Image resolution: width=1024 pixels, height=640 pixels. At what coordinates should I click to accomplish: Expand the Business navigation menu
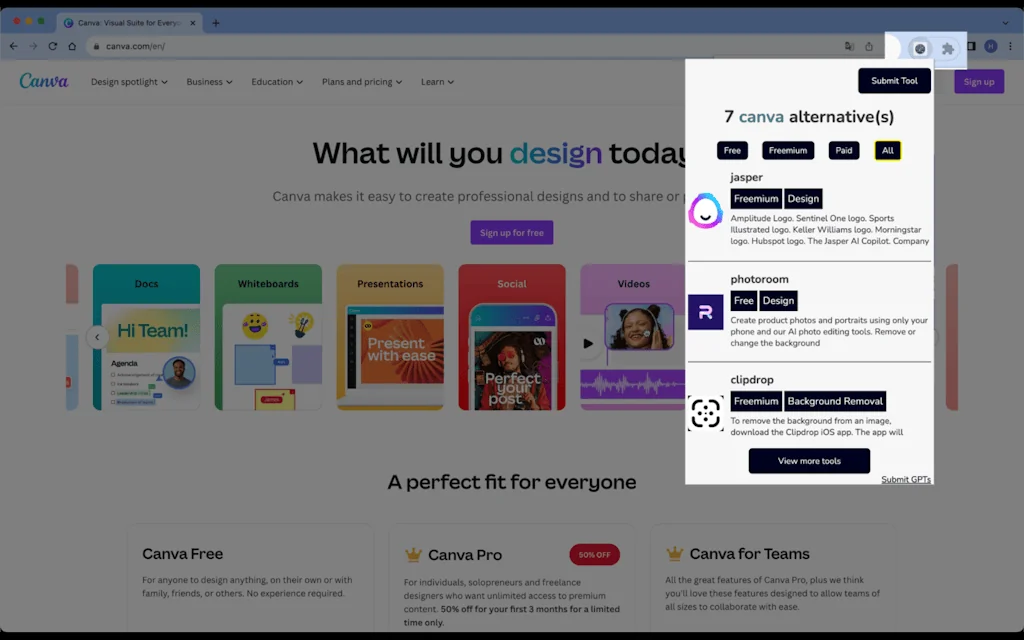pos(208,81)
